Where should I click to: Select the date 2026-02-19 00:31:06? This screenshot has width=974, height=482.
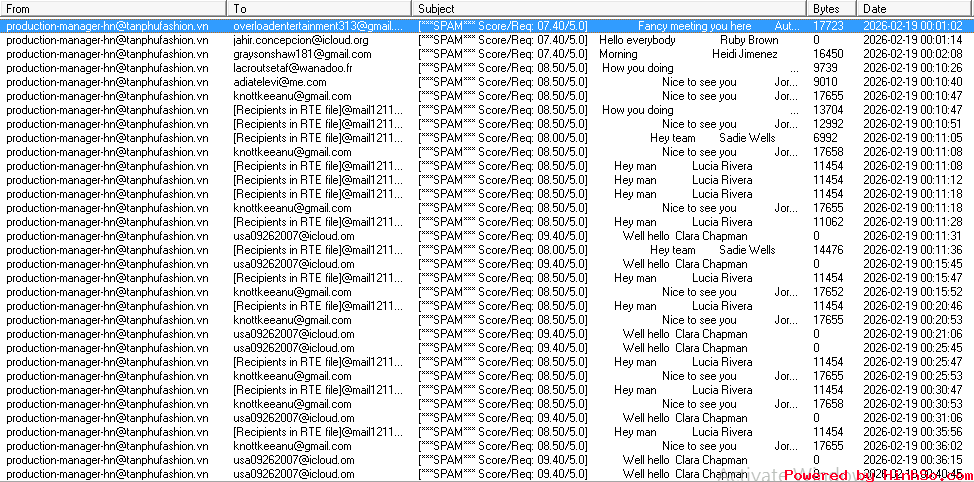[913, 417]
